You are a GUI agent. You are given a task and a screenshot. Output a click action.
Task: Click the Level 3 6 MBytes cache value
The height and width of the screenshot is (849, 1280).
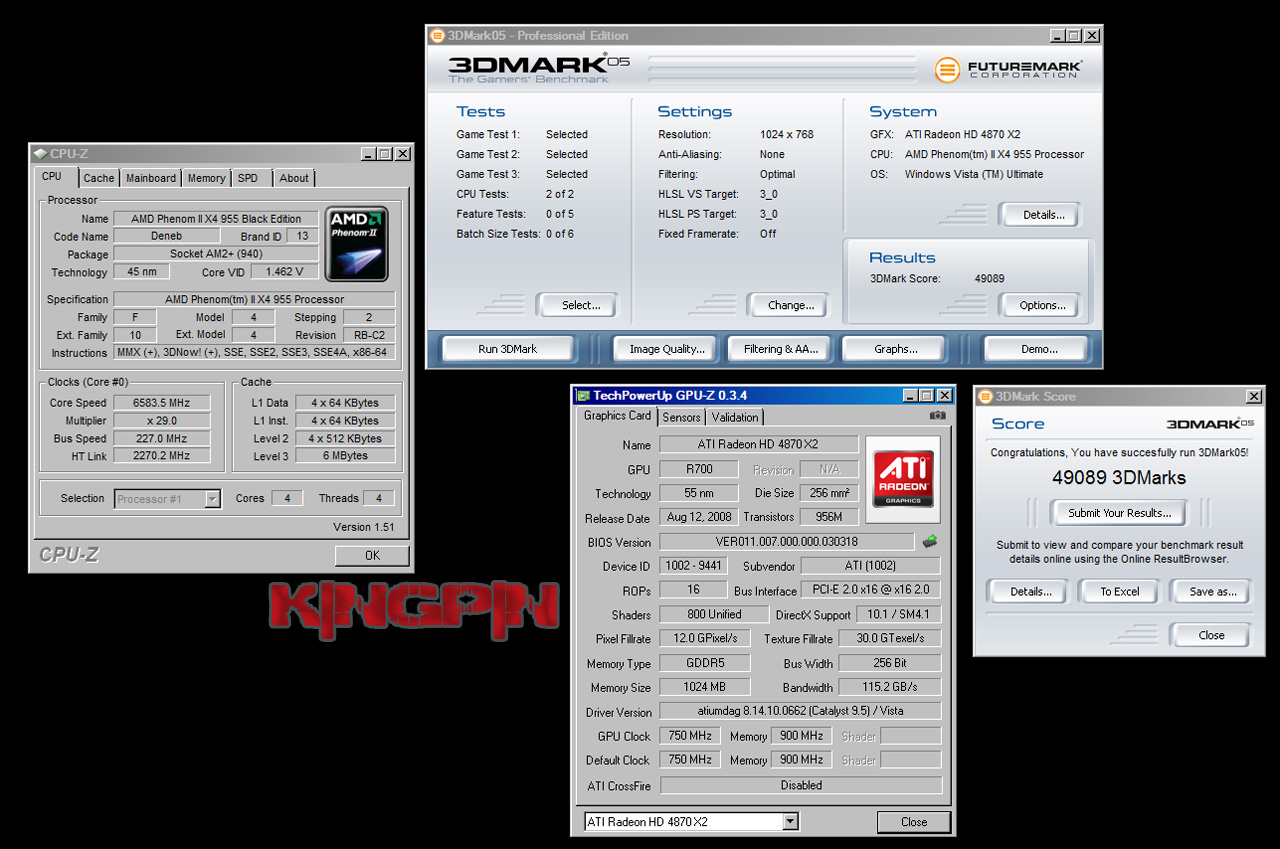[x=345, y=456]
